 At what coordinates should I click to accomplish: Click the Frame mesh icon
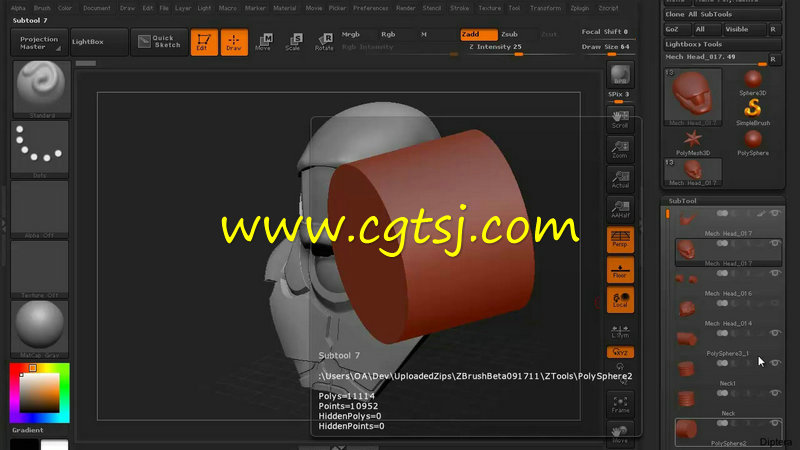coord(620,405)
